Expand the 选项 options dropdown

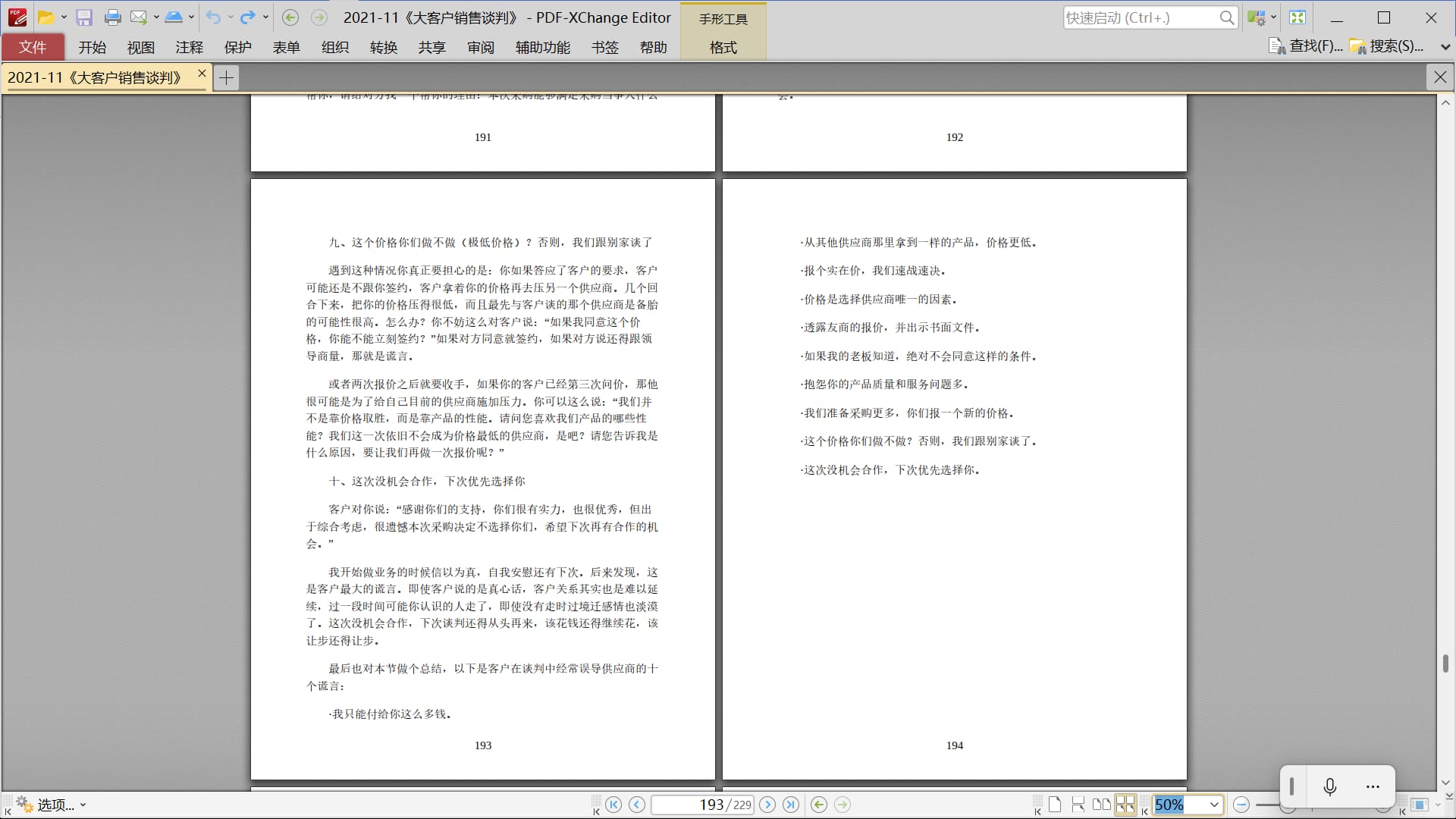83,805
